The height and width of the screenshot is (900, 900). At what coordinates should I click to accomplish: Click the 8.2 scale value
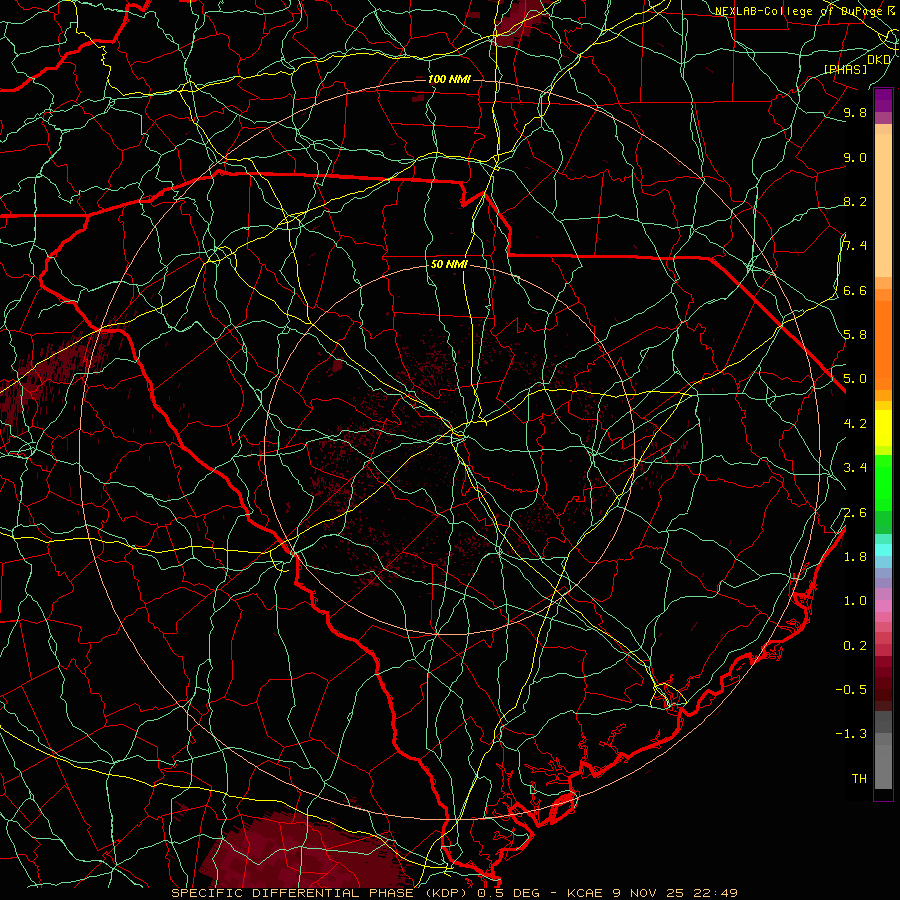click(x=855, y=201)
